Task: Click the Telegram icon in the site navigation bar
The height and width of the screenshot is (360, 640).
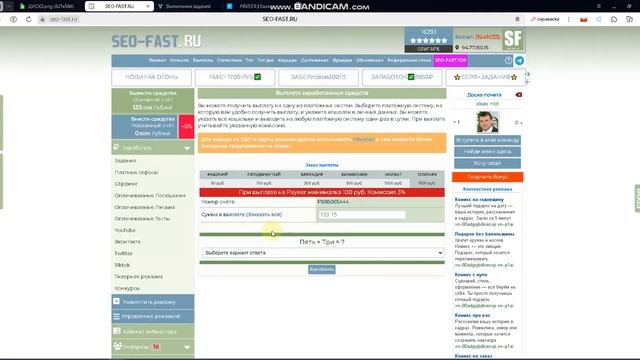Action: [519, 60]
